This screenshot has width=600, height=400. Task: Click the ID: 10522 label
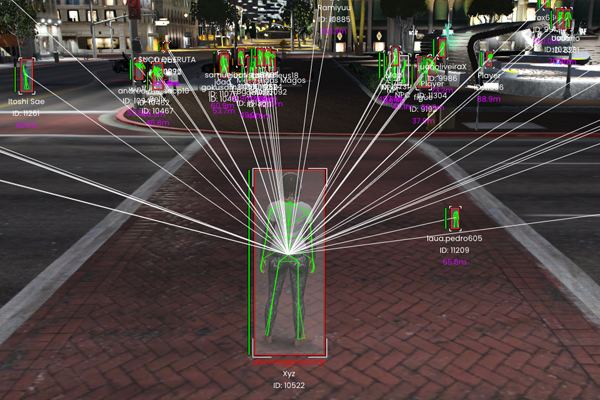(288, 385)
